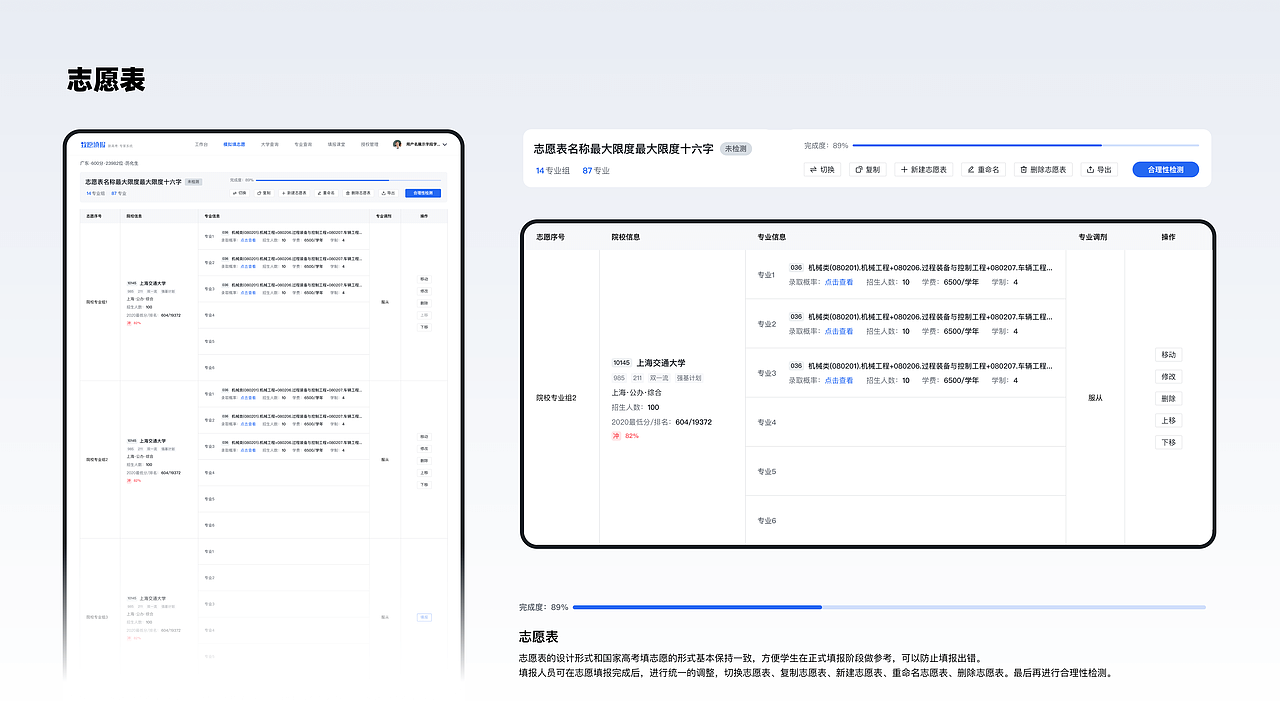Click 036 code tag in enlarged 专业1 row
The width and height of the screenshot is (1280, 720).
796,268
